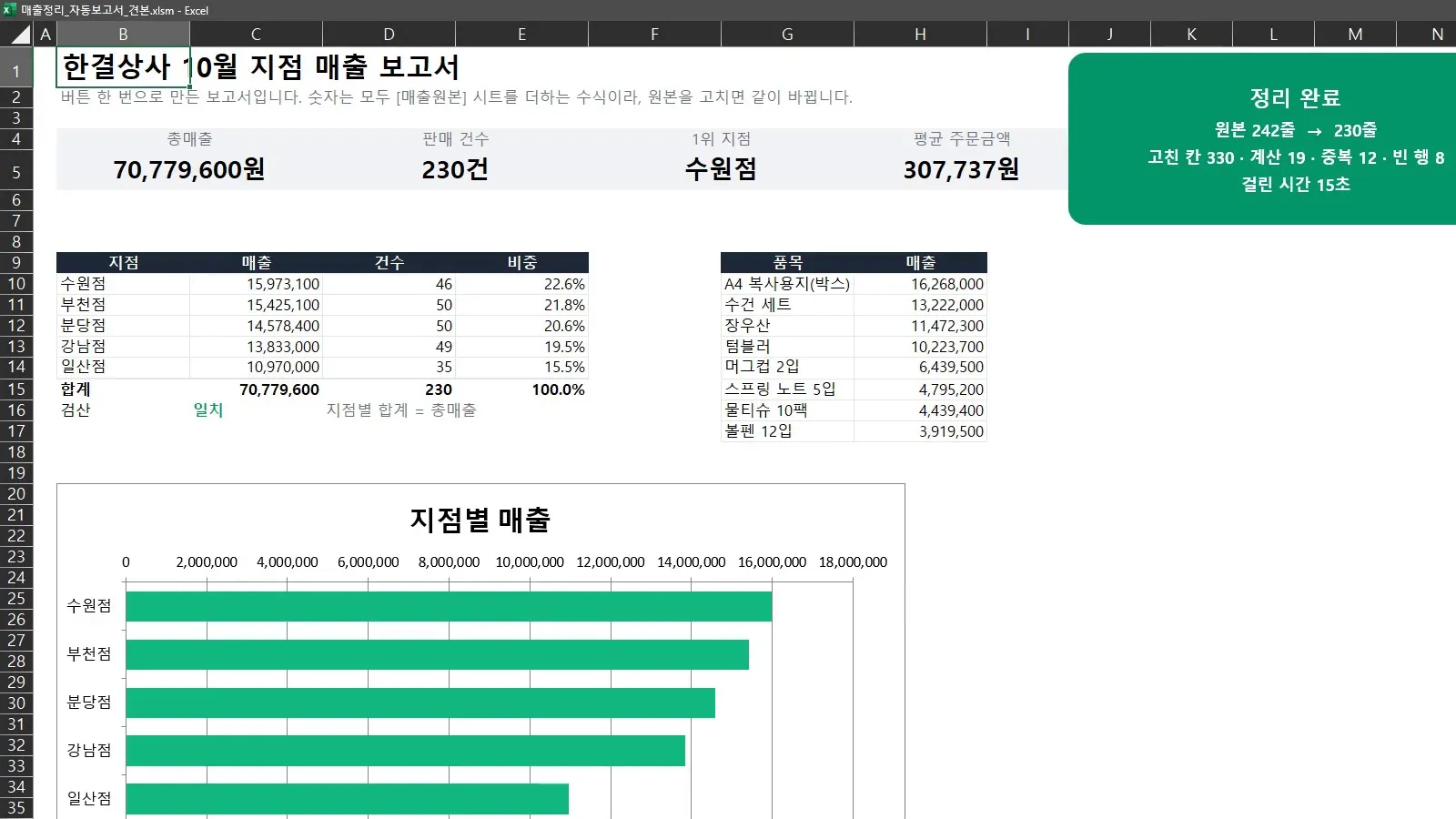Click 물티슈 10팩 sales 4,439,400
Image resolution: width=1456 pixels, height=819 pixels.
pos(920,410)
